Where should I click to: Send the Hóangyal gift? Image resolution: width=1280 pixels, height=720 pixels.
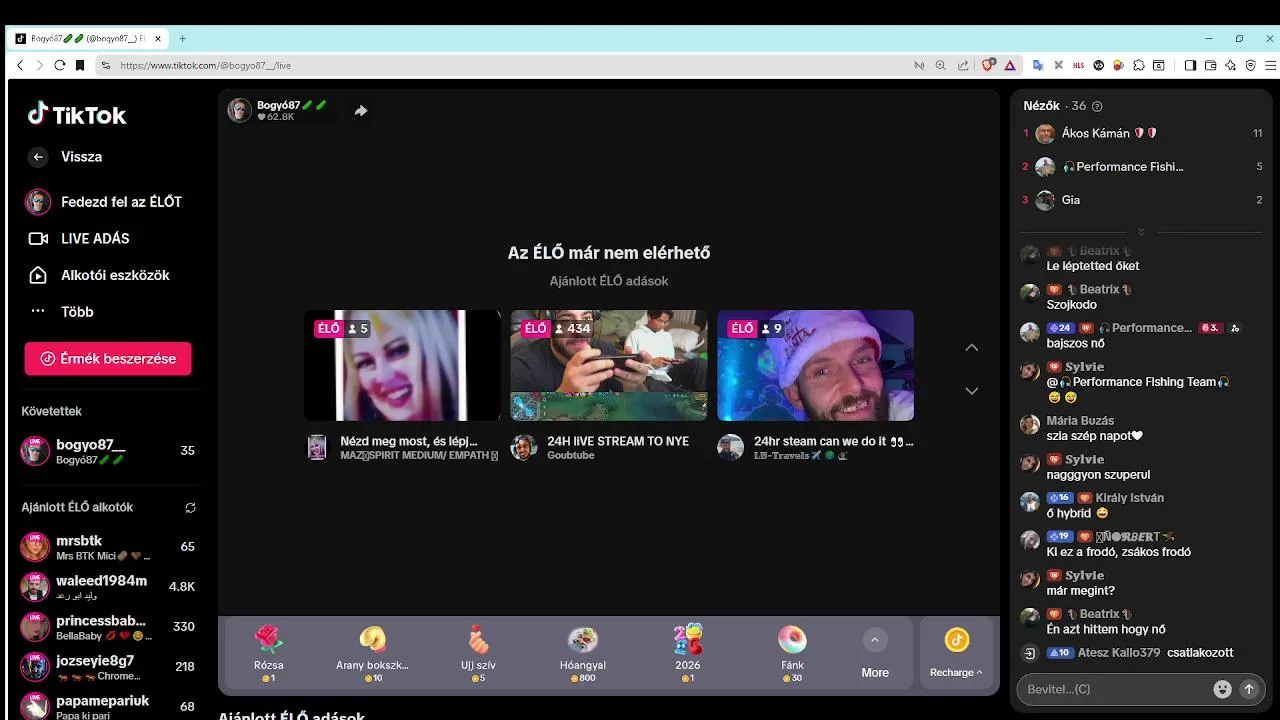pos(583,653)
